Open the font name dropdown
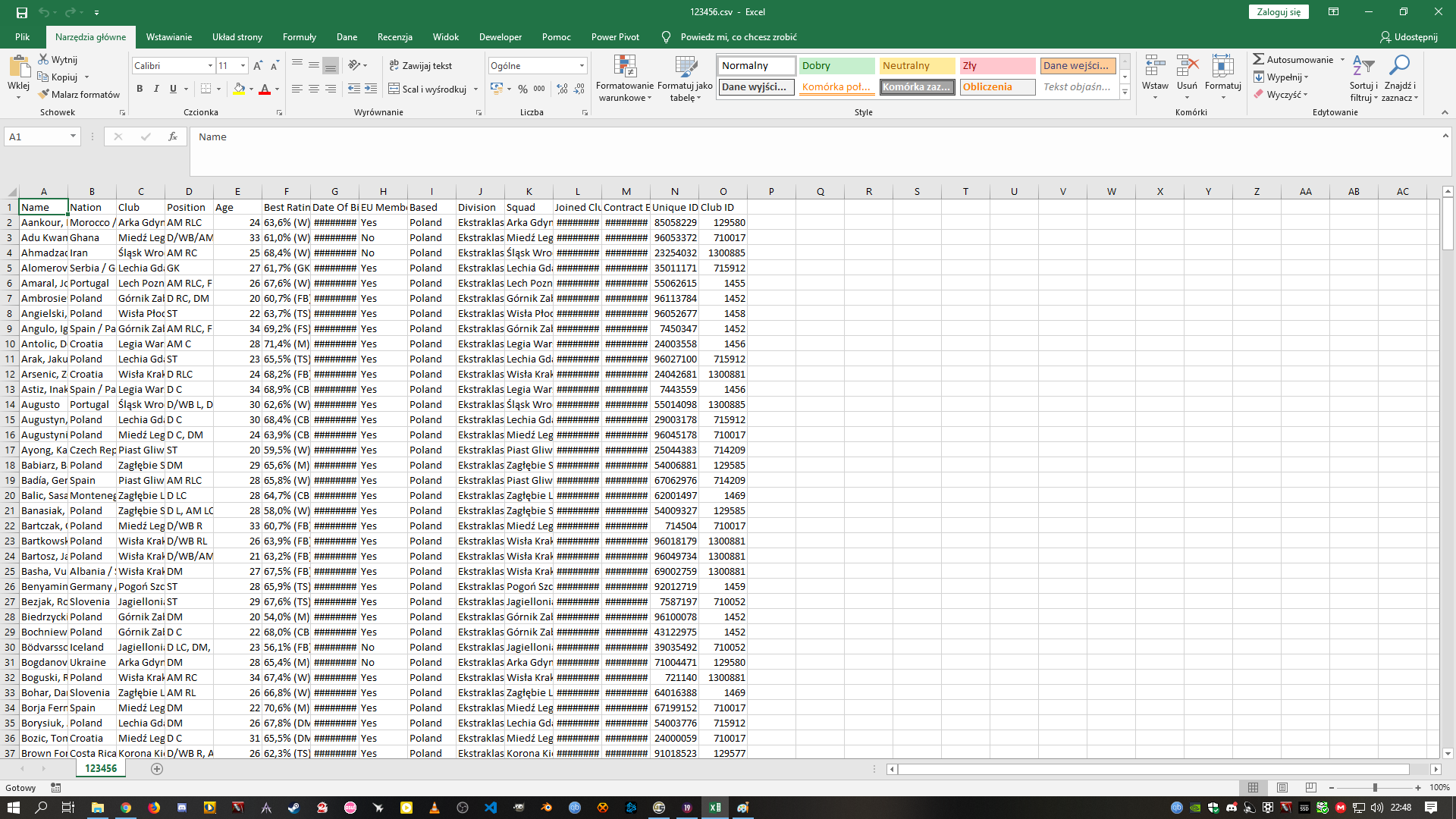 click(x=210, y=66)
